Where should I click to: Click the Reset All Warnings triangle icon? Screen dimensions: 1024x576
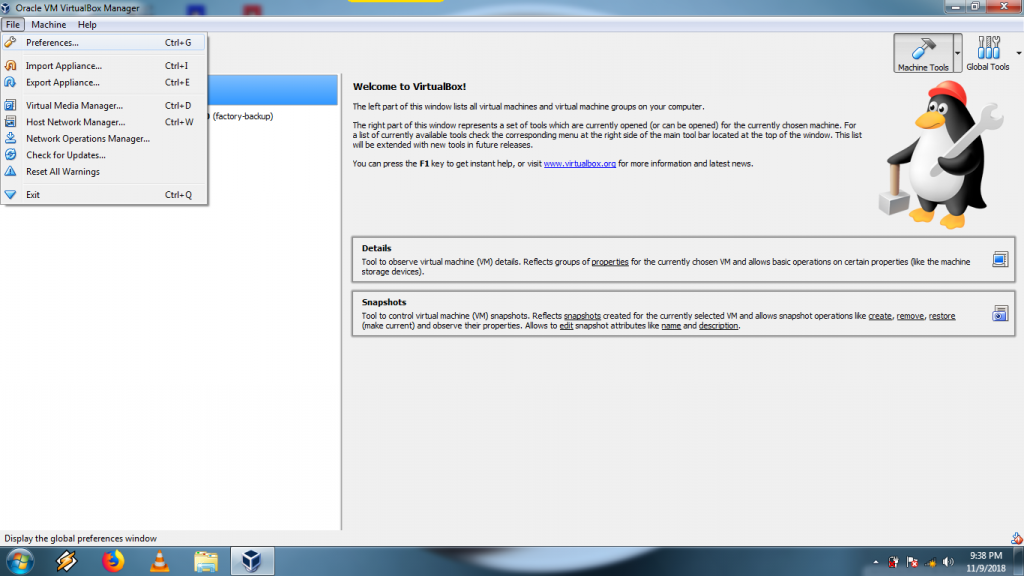(x=10, y=172)
